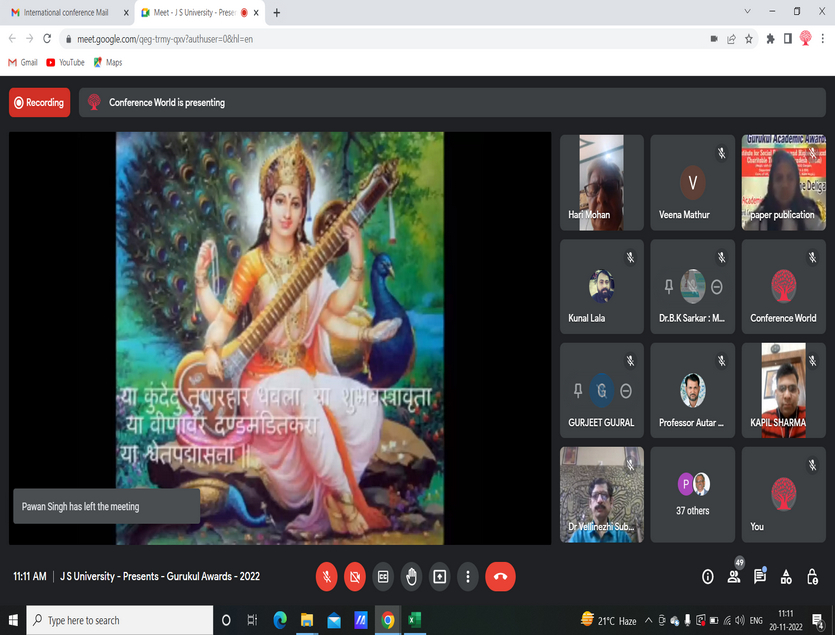
Task: Open Task View on the taskbar
Action: (252, 620)
